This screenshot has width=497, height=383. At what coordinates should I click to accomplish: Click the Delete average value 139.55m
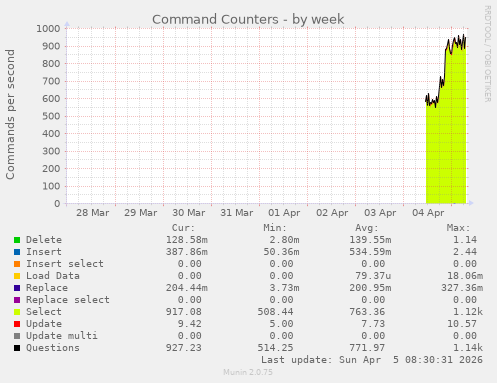click(370, 240)
